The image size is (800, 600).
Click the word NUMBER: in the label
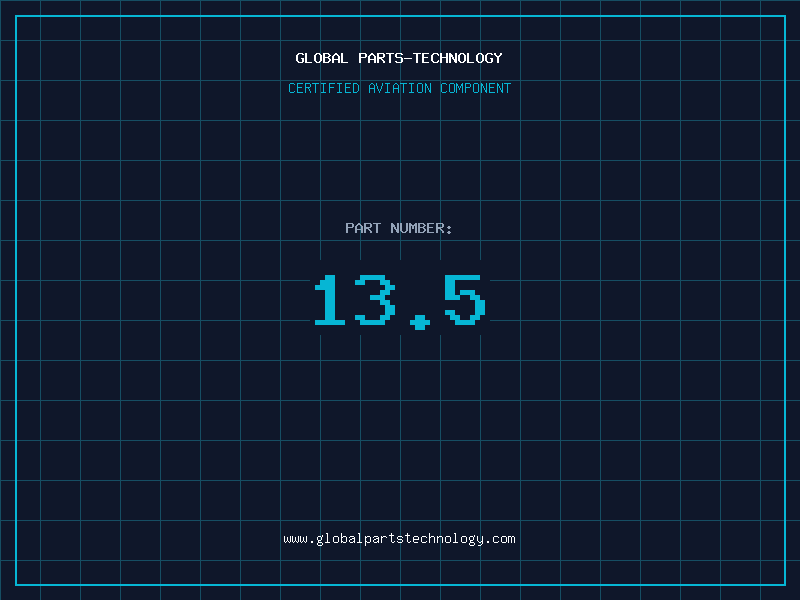(x=421, y=229)
